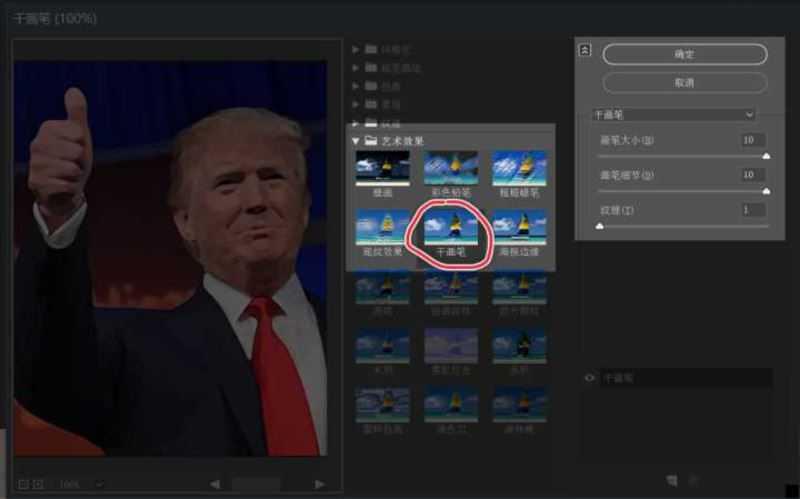Click the zoom in plus button below preview
Image resolution: width=800 pixels, height=499 pixels.
point(39,484)
